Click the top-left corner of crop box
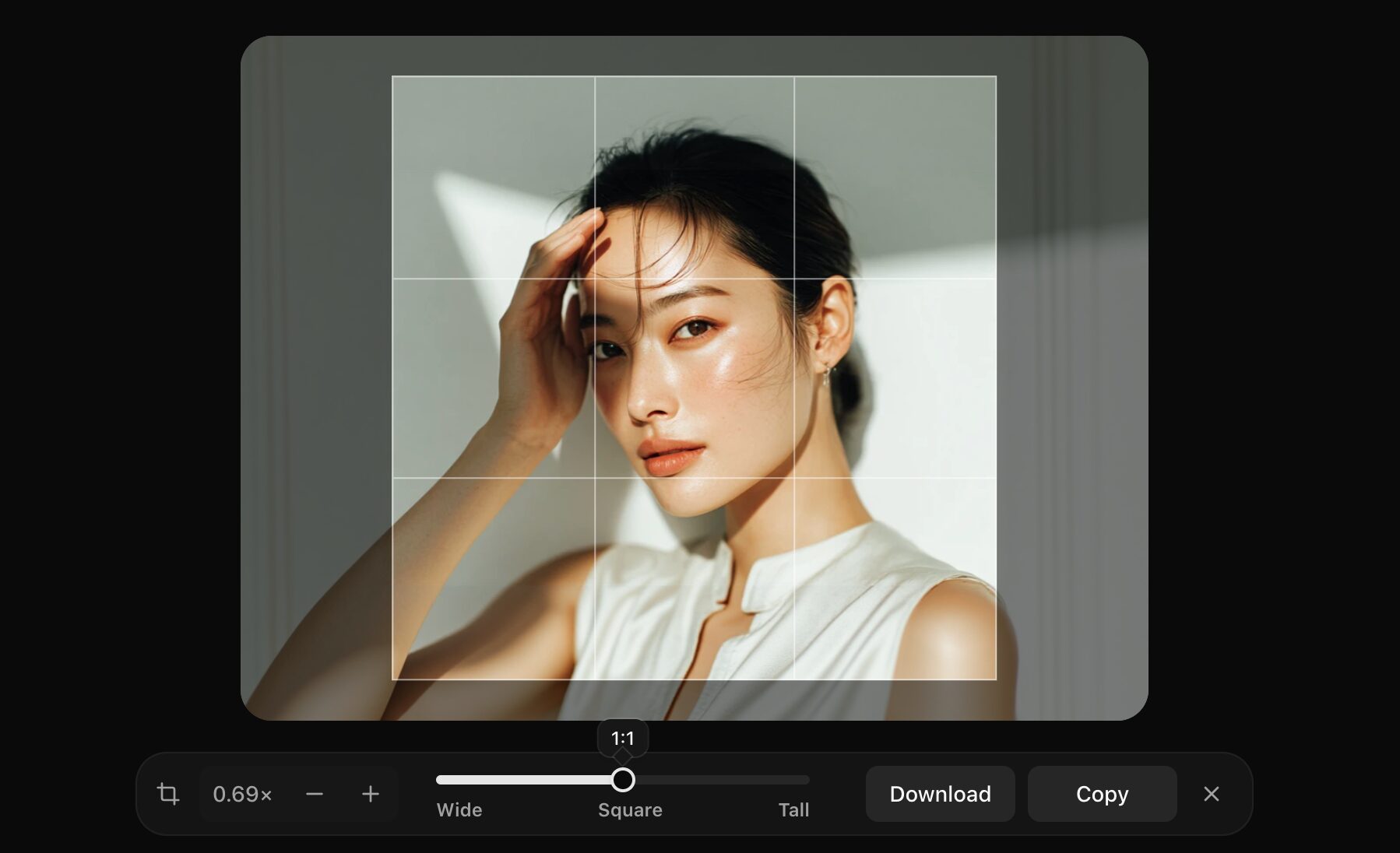The image size is (1400, 853). pyautogui.click(x=392, y=76)
